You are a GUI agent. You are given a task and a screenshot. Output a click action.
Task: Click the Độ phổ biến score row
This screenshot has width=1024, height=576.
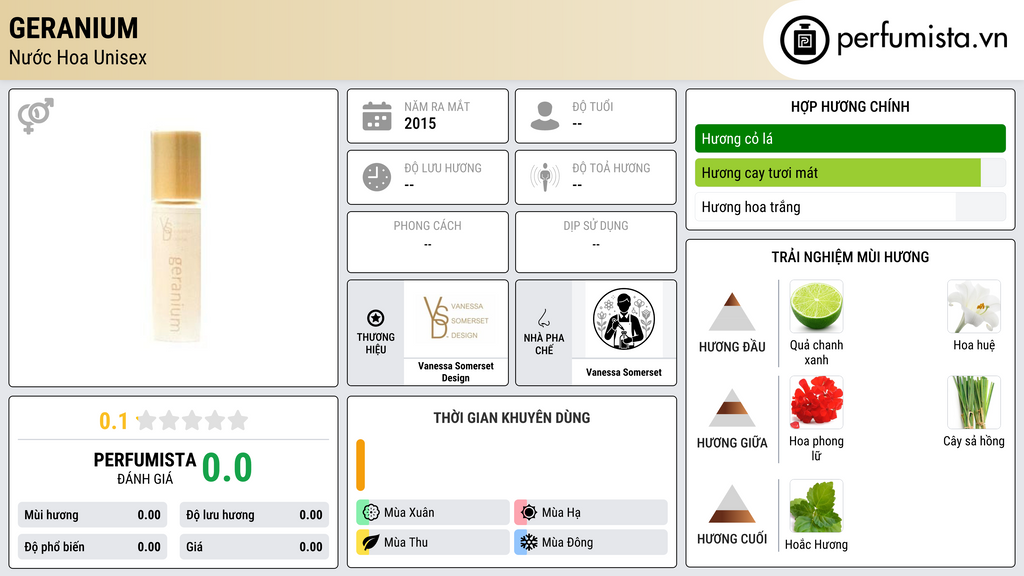coord(92,547)
